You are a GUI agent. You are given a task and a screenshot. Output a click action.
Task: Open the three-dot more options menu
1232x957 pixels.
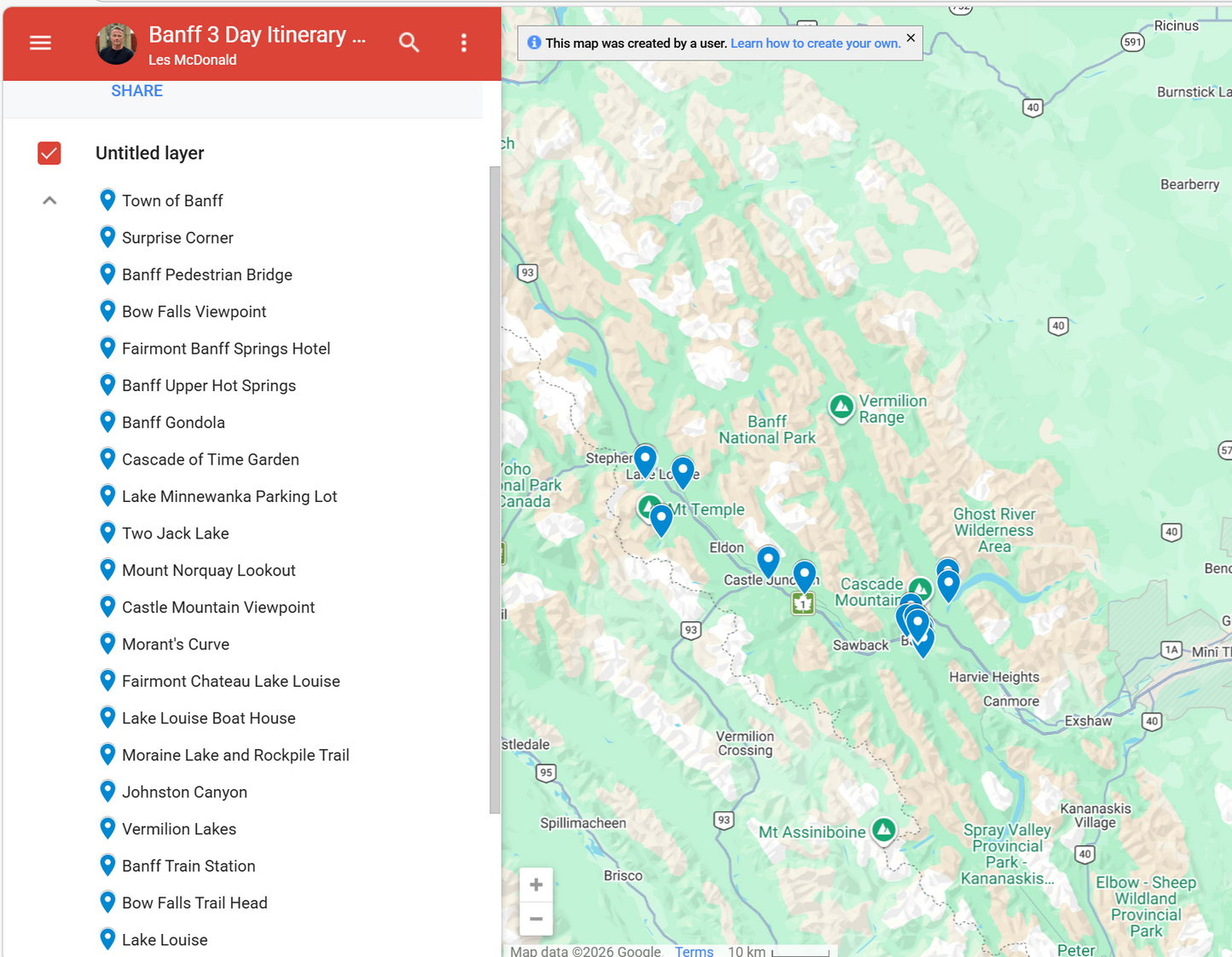(x=464, y=43)
